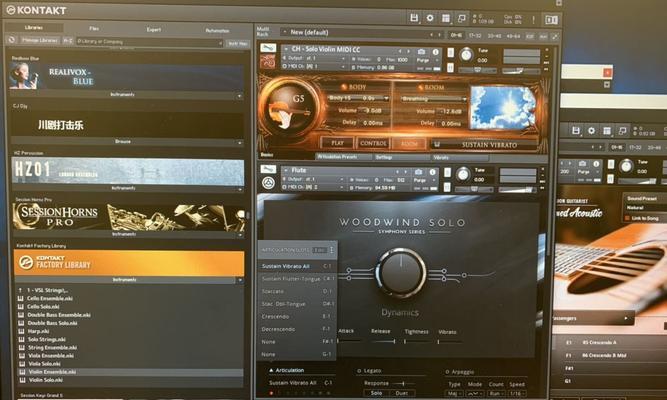Open the Body IR dropdown
Screen dimensions: 667x400
[x=358, y=98]
